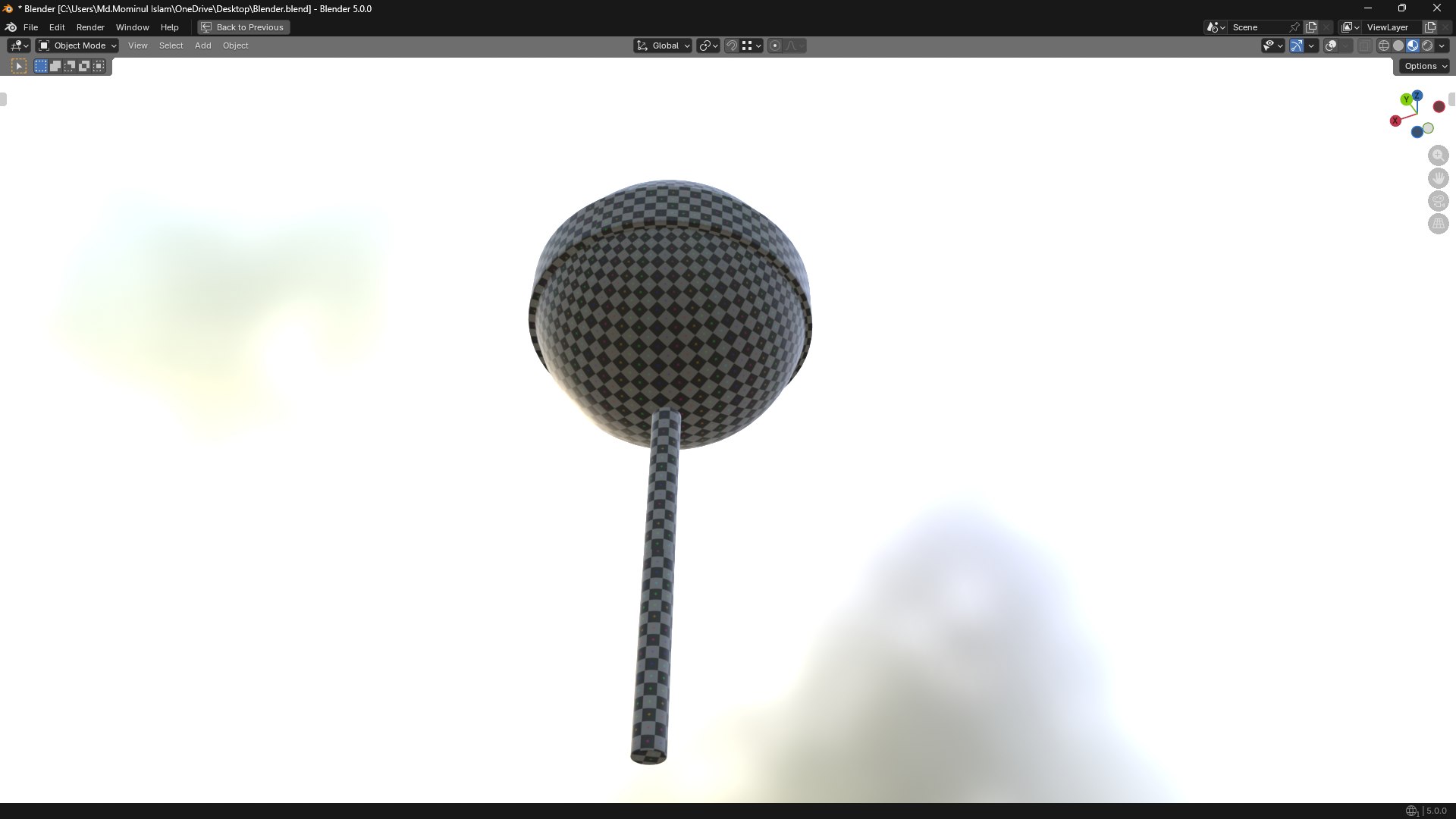Click the red X axis gizmo
1456x819 pixels.
[x=1395, y=121]
